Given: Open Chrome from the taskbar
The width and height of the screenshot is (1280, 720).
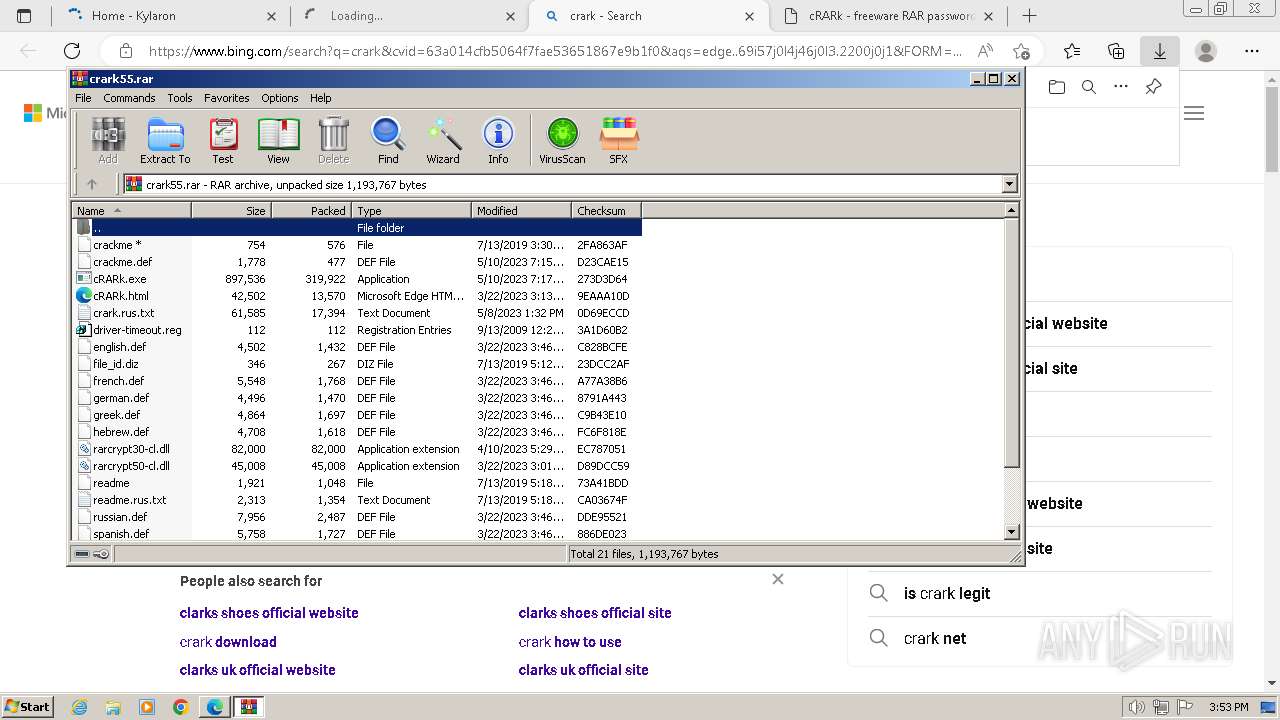Looking at the screenshot, I should (180, 707).
